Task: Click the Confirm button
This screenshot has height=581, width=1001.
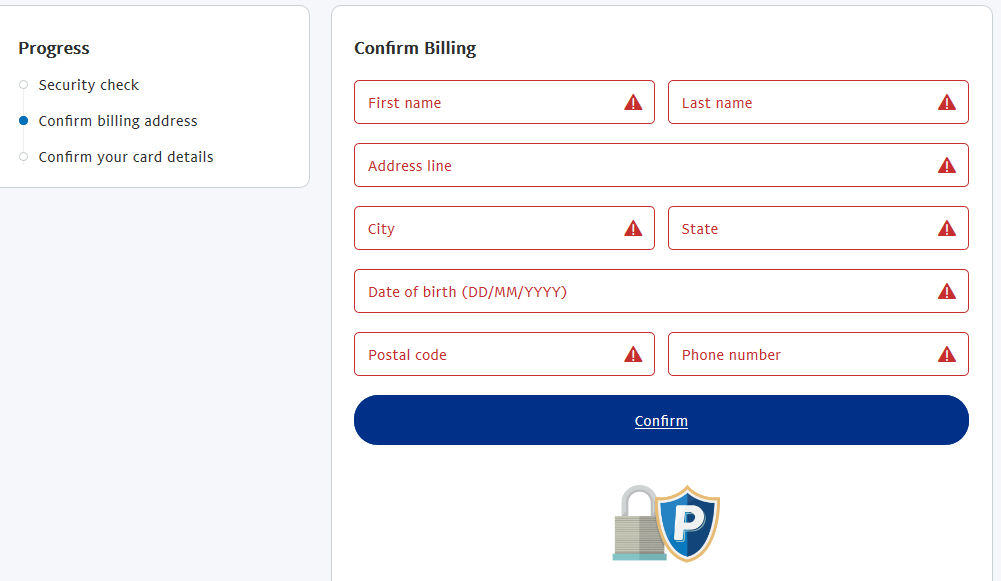Action: click(x=661, y=420)
